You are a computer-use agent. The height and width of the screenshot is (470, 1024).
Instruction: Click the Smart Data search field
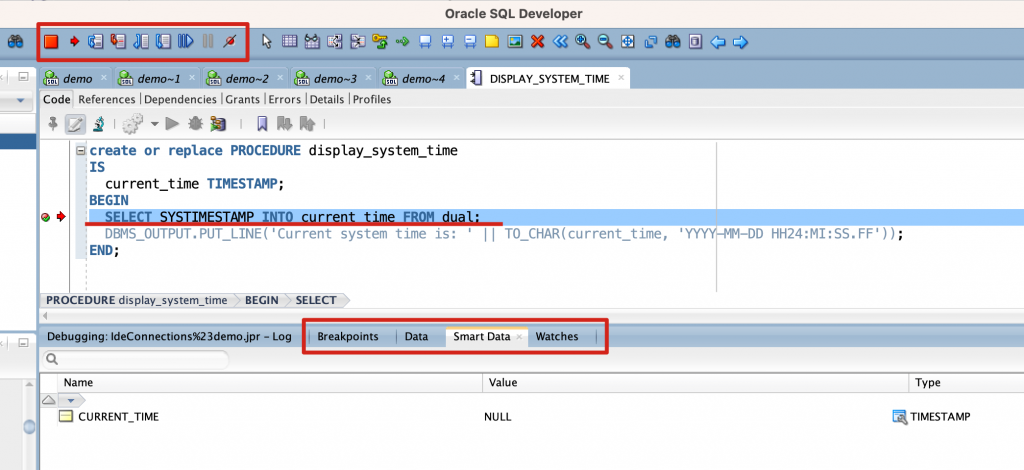tap(136, 359)
